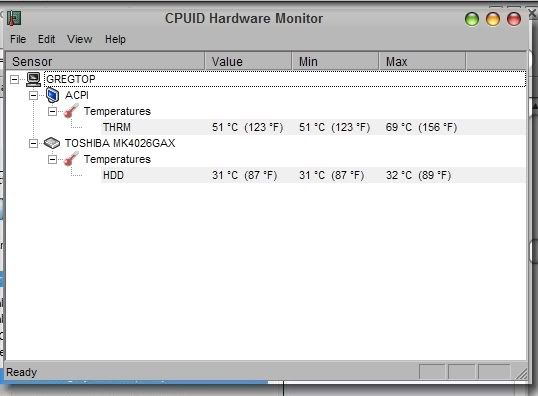Click THRM current value 51 °C (123 °F)
The height and width of the screenshot is (396, 538).
(x=247, y=127)
